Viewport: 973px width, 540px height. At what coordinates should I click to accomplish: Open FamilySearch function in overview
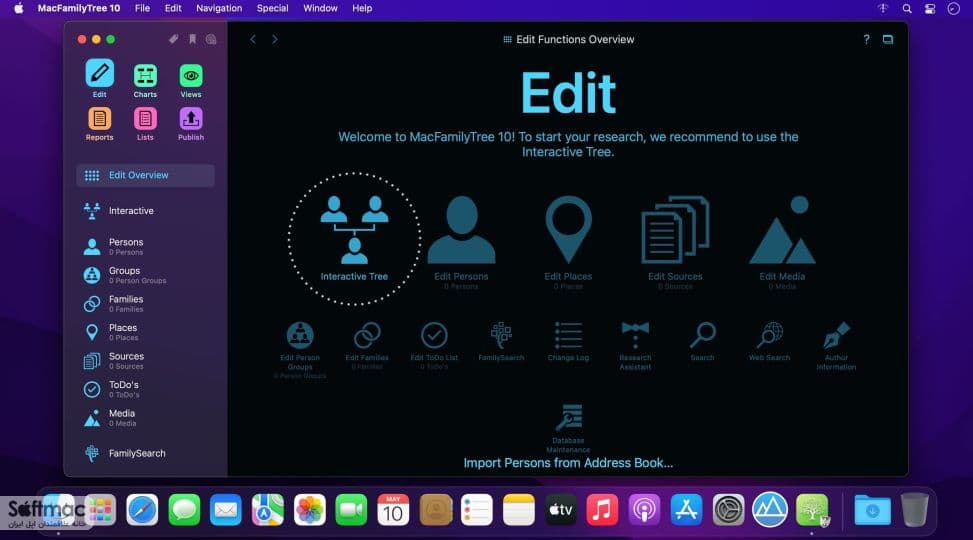501,341
